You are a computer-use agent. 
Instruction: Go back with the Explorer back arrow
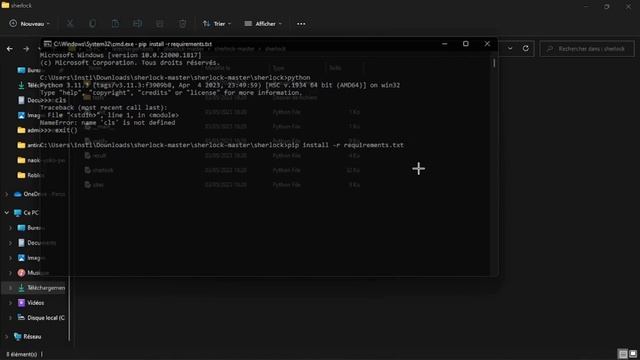click(x=9, y=49)
